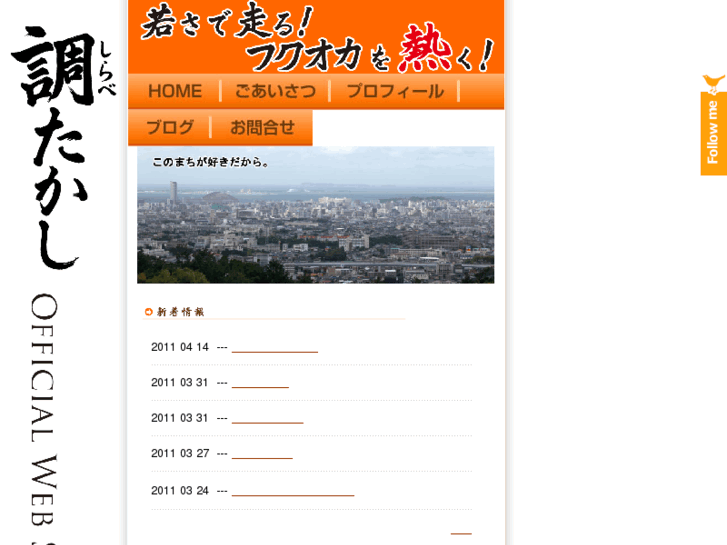This screenshot has width=727, height=545.
Task: Open the プロフィール menu item
Action: pyautogui.click(x=395, y=91)
